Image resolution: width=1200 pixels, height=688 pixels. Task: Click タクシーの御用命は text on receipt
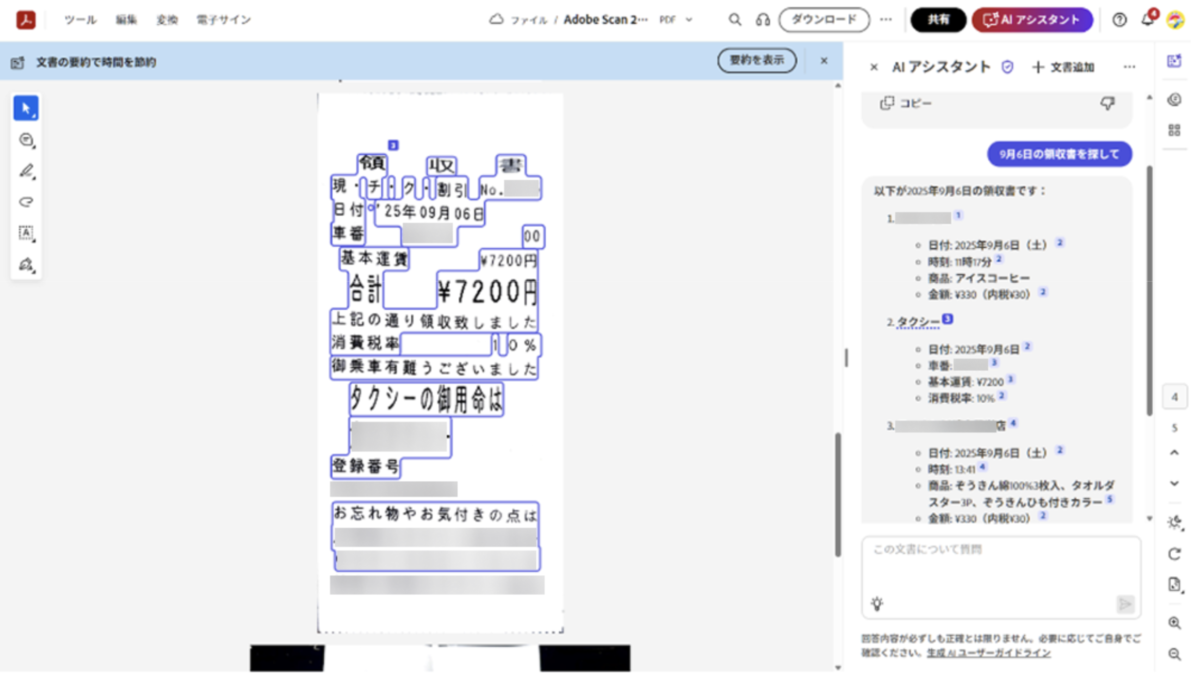[425, 400]
